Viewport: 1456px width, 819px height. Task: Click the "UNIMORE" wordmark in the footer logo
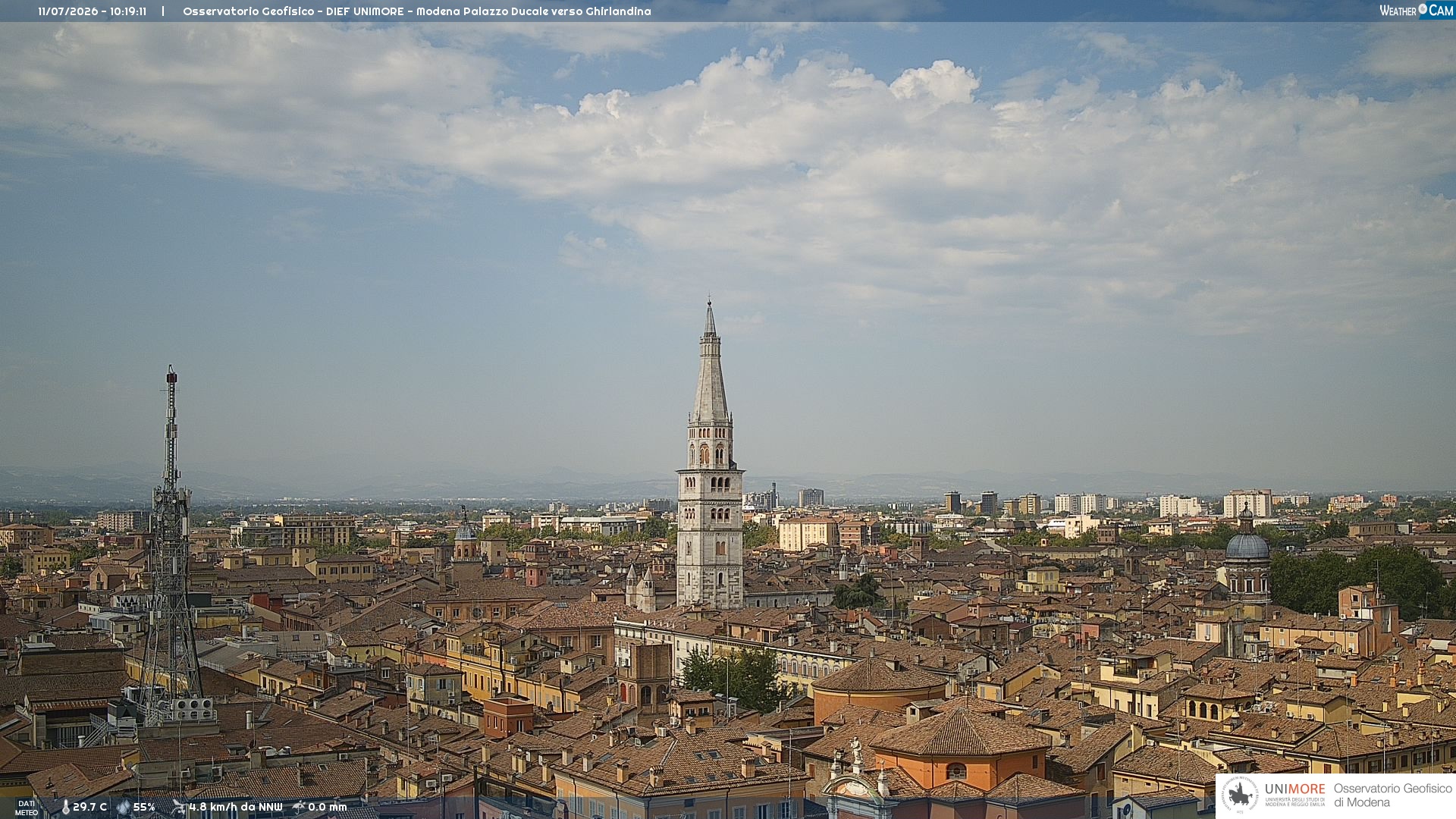pos(1294,789)
